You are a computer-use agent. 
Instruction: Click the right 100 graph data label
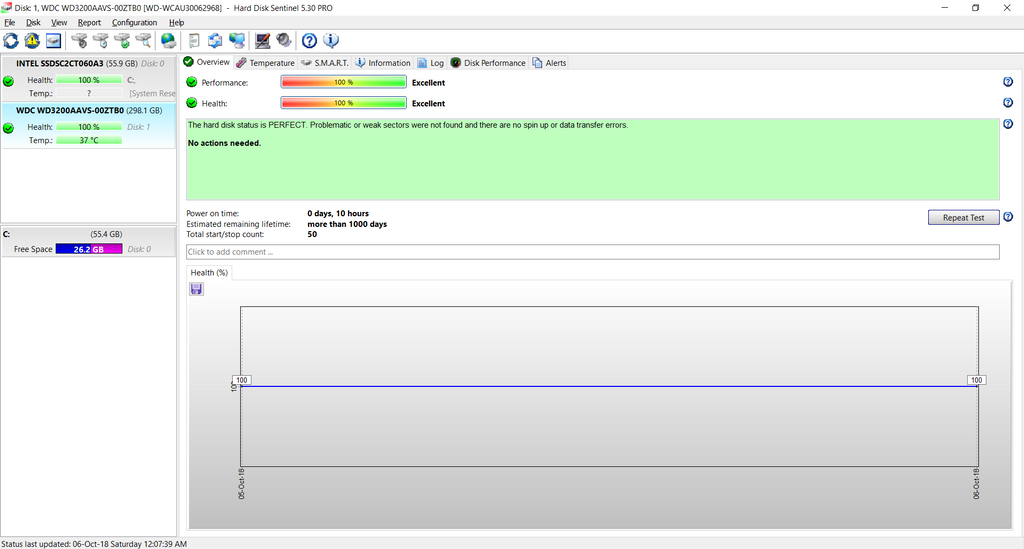click(x=976, y=380)
